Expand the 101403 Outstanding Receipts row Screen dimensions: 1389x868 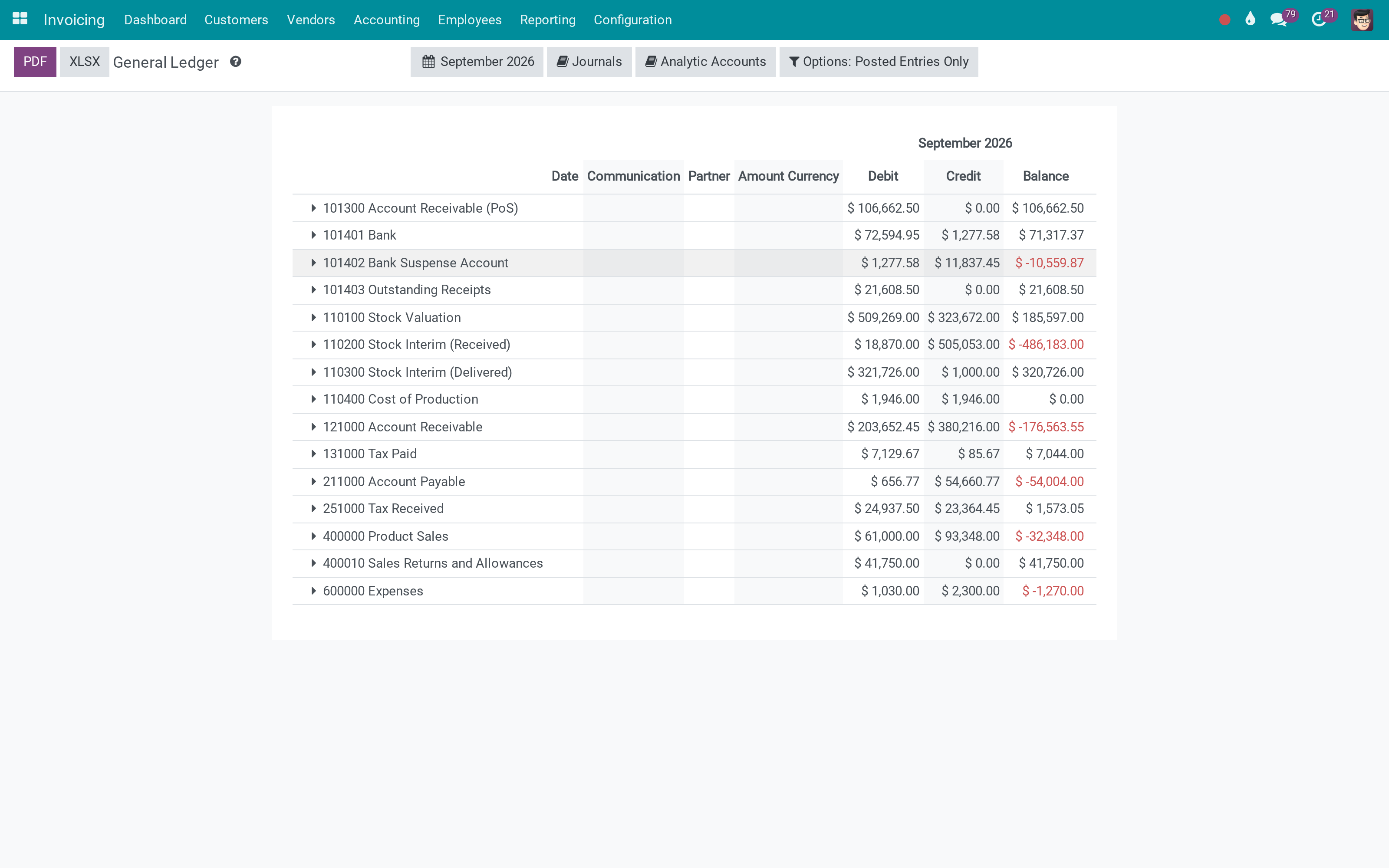click(x=313, y=290)
